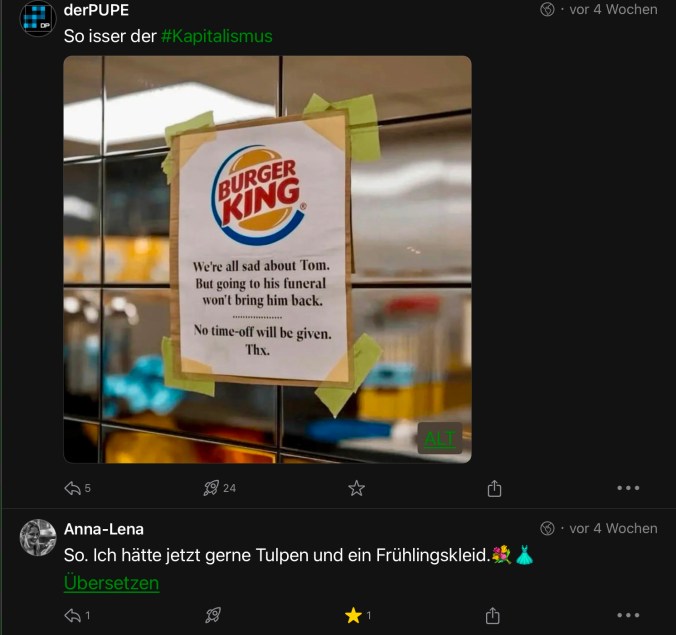Open more options for Anna-Lena's post
This screenshot has width=676, height=635.
628,615
